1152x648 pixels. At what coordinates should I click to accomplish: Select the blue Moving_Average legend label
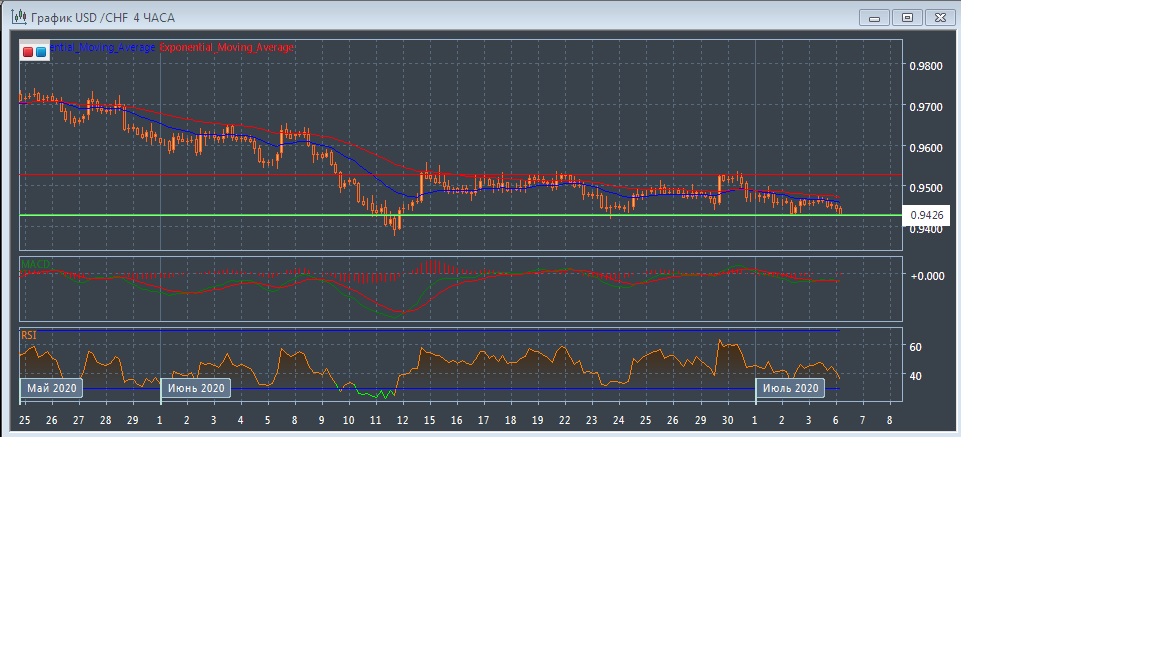tap(103, 47)
